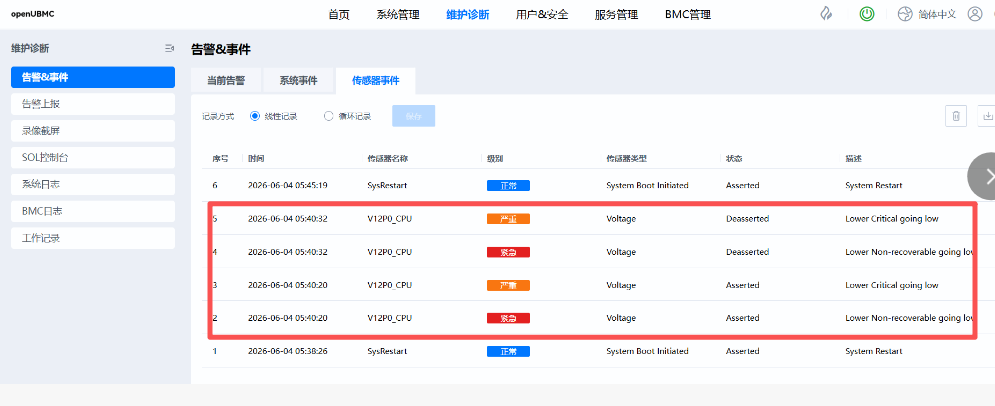Image resolution: width=995 pixels, height=406 pixels.
Task: Click the trash icon to clear sensor events
Action: pyautogui.click(x=956, y=116)
